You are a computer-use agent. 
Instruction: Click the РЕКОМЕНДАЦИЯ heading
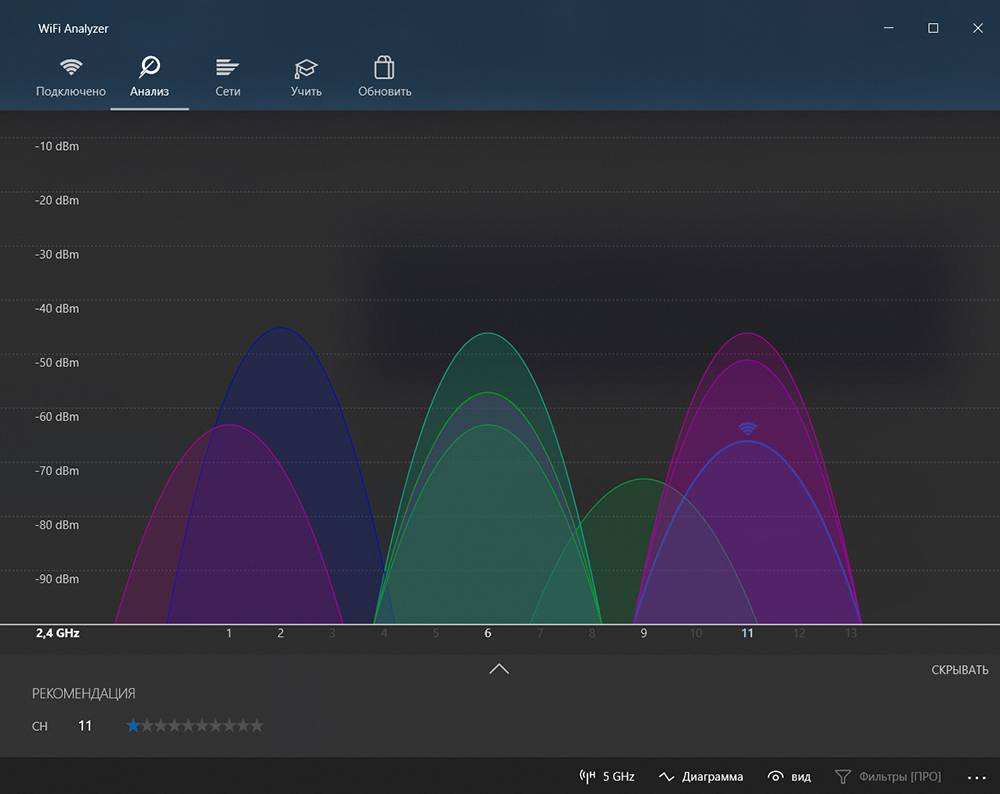point(84,693)
